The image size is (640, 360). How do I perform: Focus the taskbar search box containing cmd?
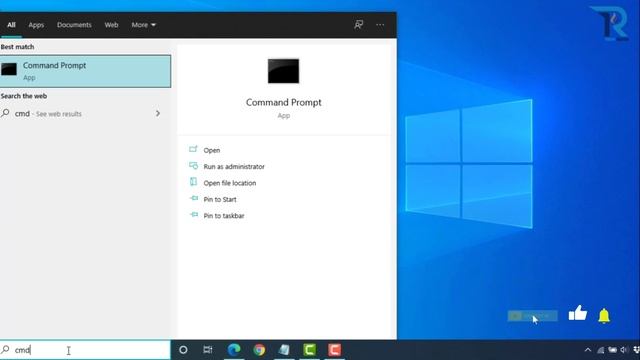(85, 350)
